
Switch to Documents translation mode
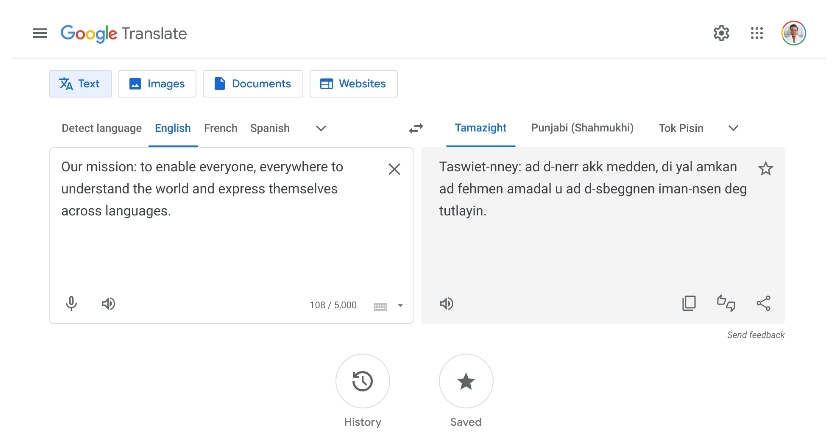point(253,84)
